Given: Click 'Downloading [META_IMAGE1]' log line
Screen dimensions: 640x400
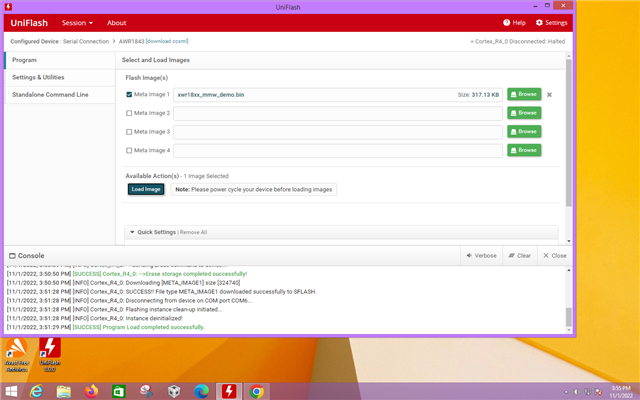Looking at the screenshot, I should click(x=123, y=283).
